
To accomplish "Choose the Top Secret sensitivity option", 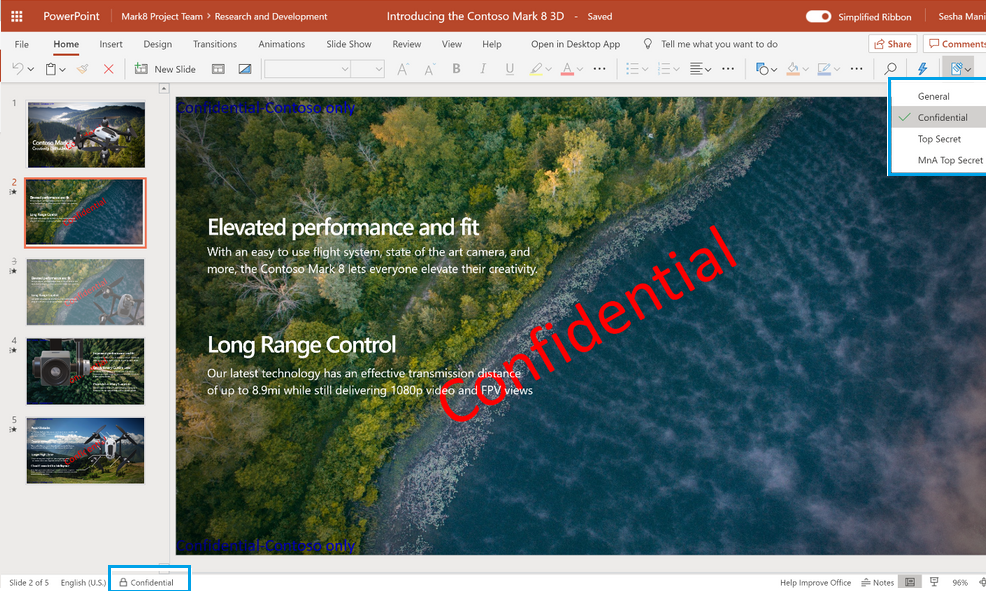I will (x=939, y=139).
